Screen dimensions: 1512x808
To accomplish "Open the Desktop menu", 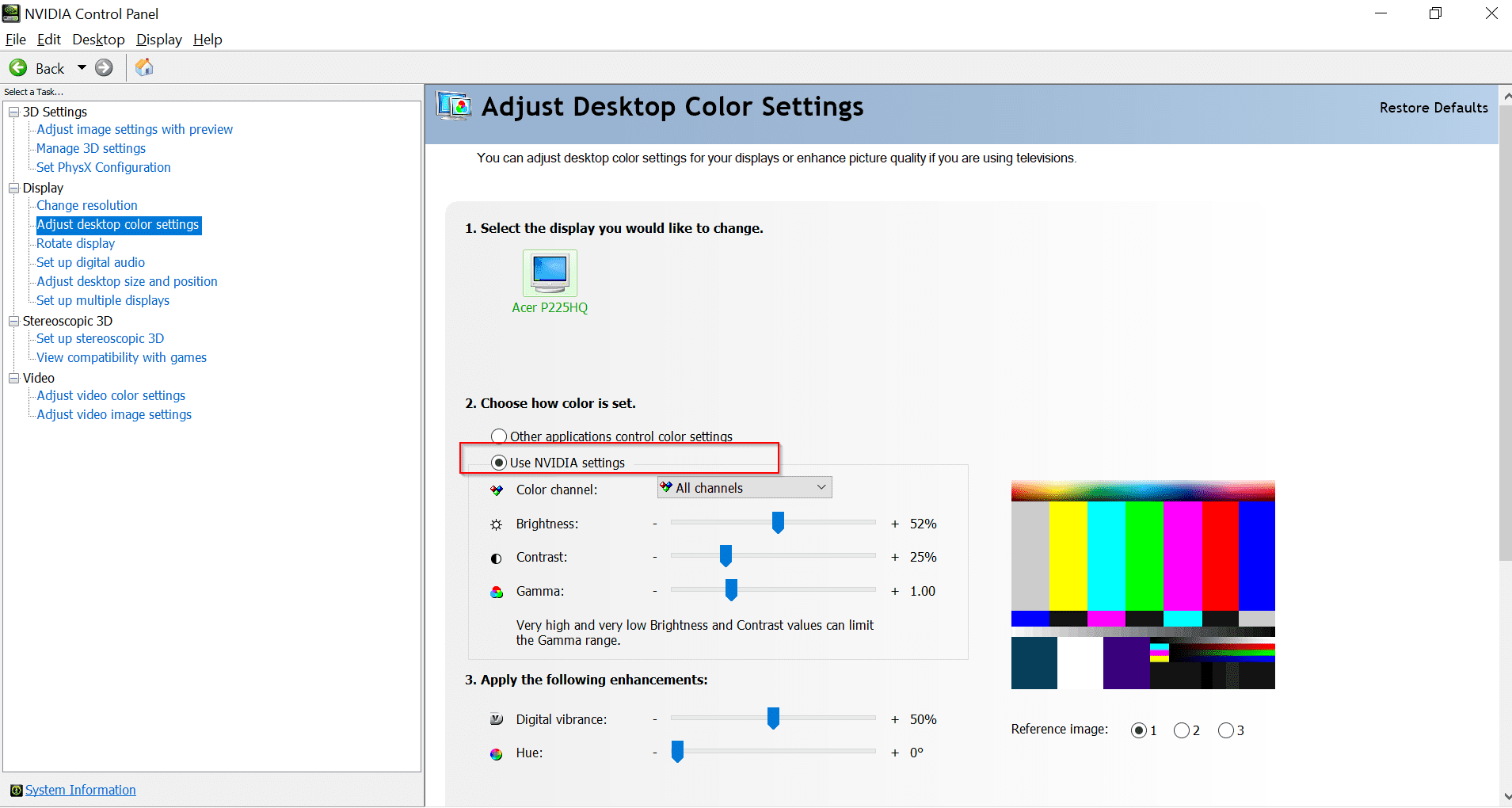I will pyautogui.click(x=98, y=40).
